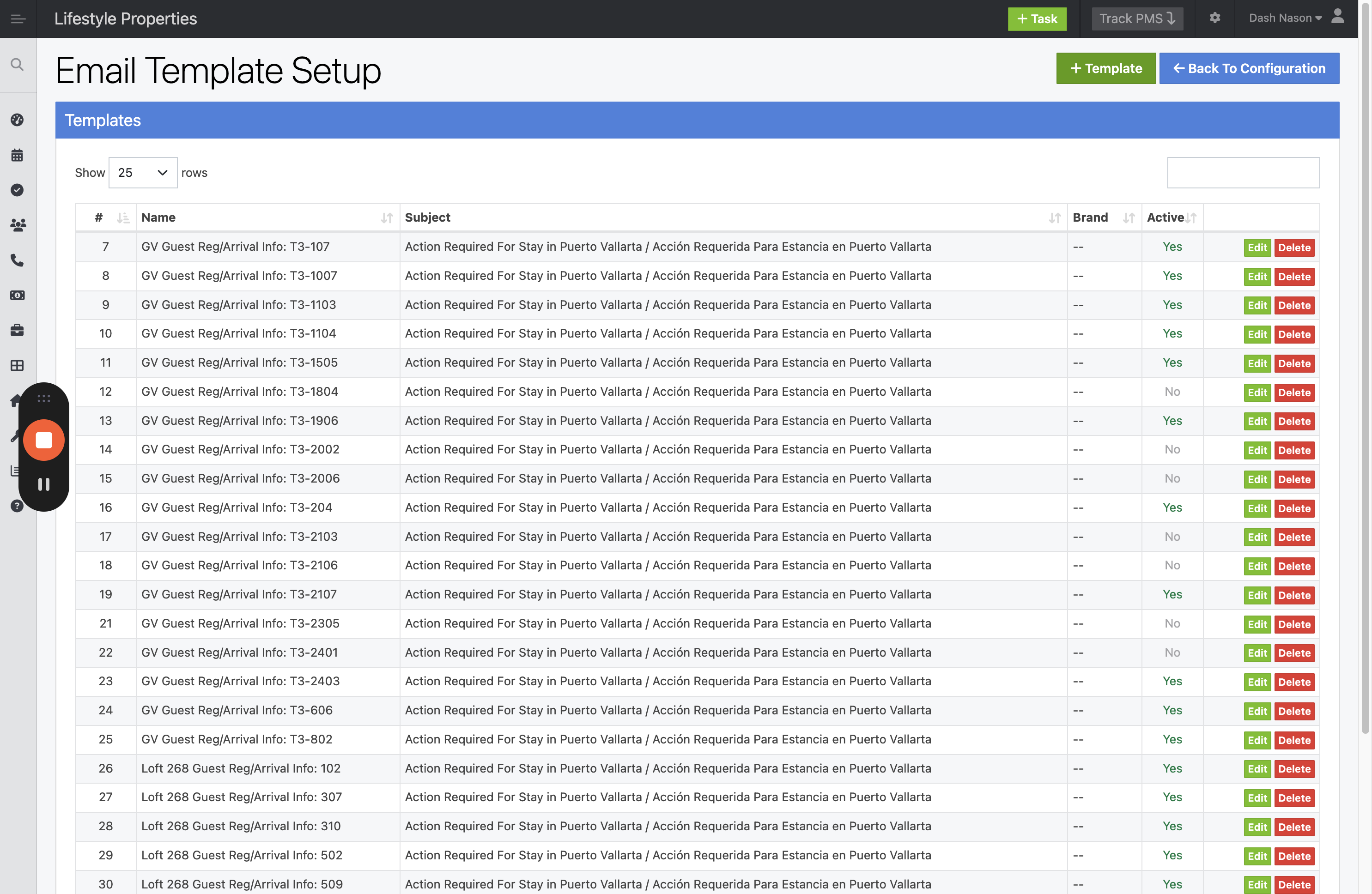Delete template GV T3-606

[1294, 711]
